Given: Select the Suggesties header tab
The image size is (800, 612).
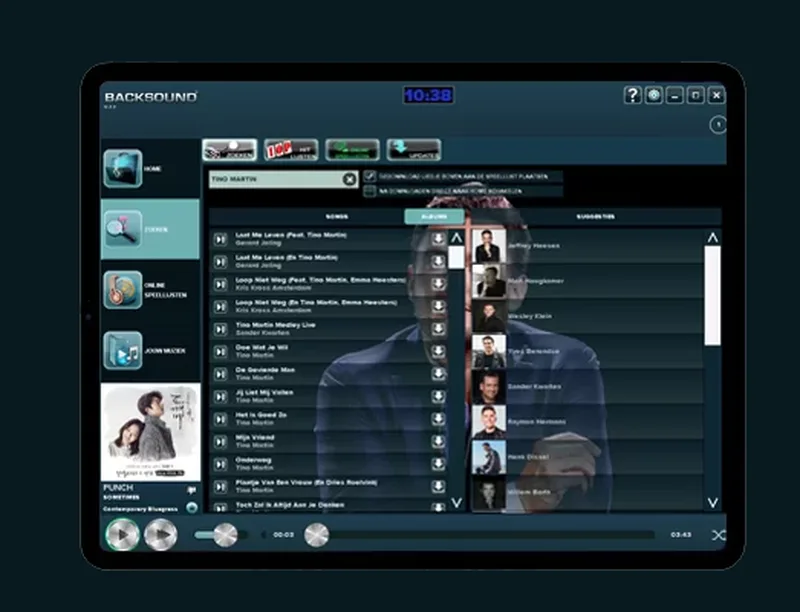Looking at the screenshot, I should coord(595,217).
